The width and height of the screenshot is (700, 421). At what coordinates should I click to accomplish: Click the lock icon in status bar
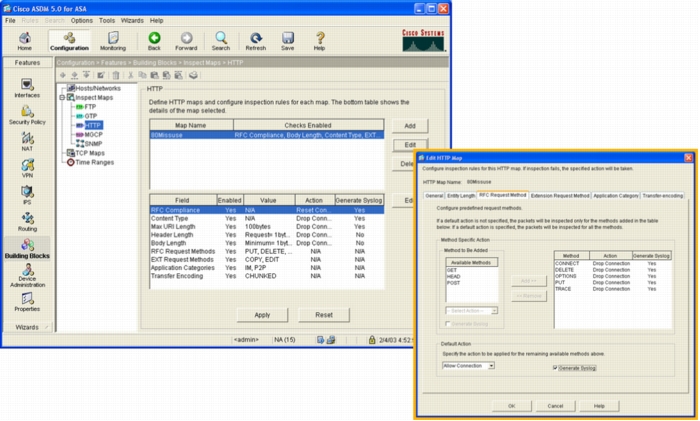click(x=372, y=340)
